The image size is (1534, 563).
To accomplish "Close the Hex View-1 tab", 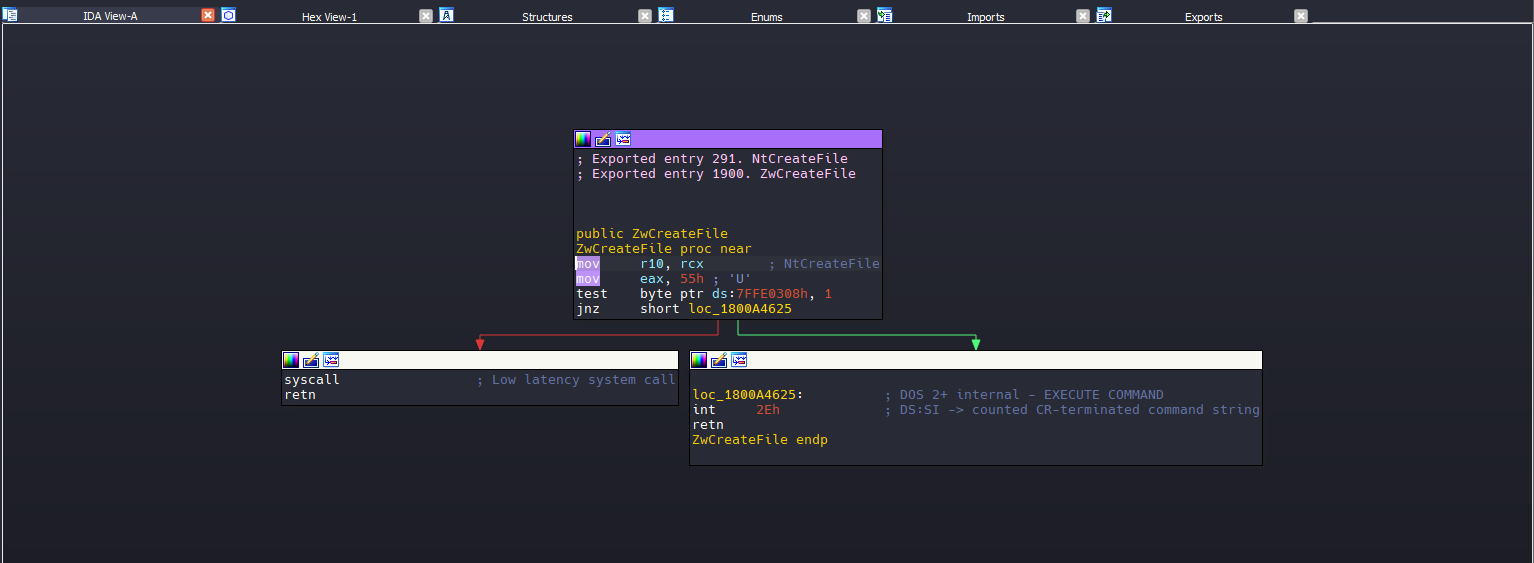I will (426, 15).
